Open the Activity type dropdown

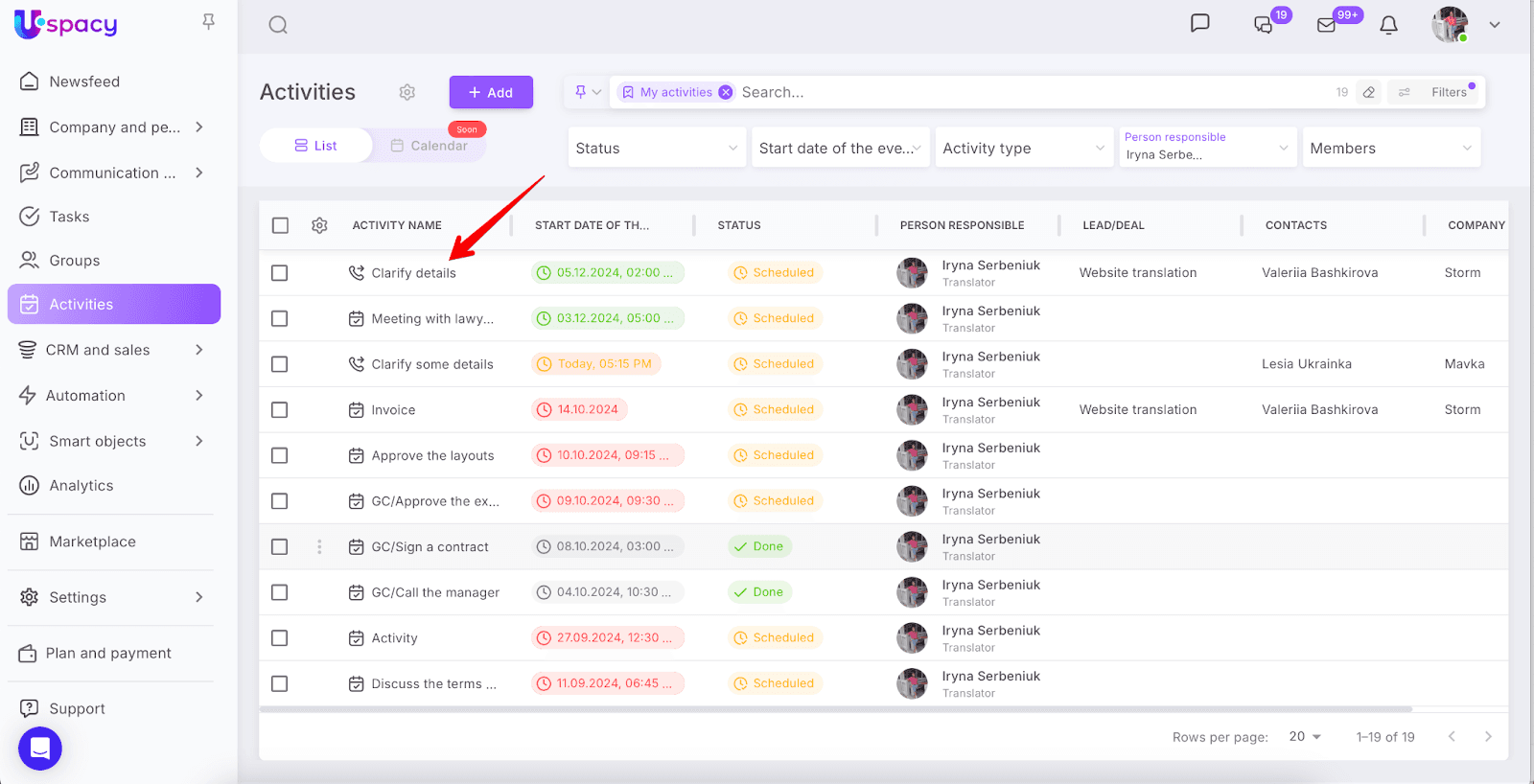pos(1023,148)
